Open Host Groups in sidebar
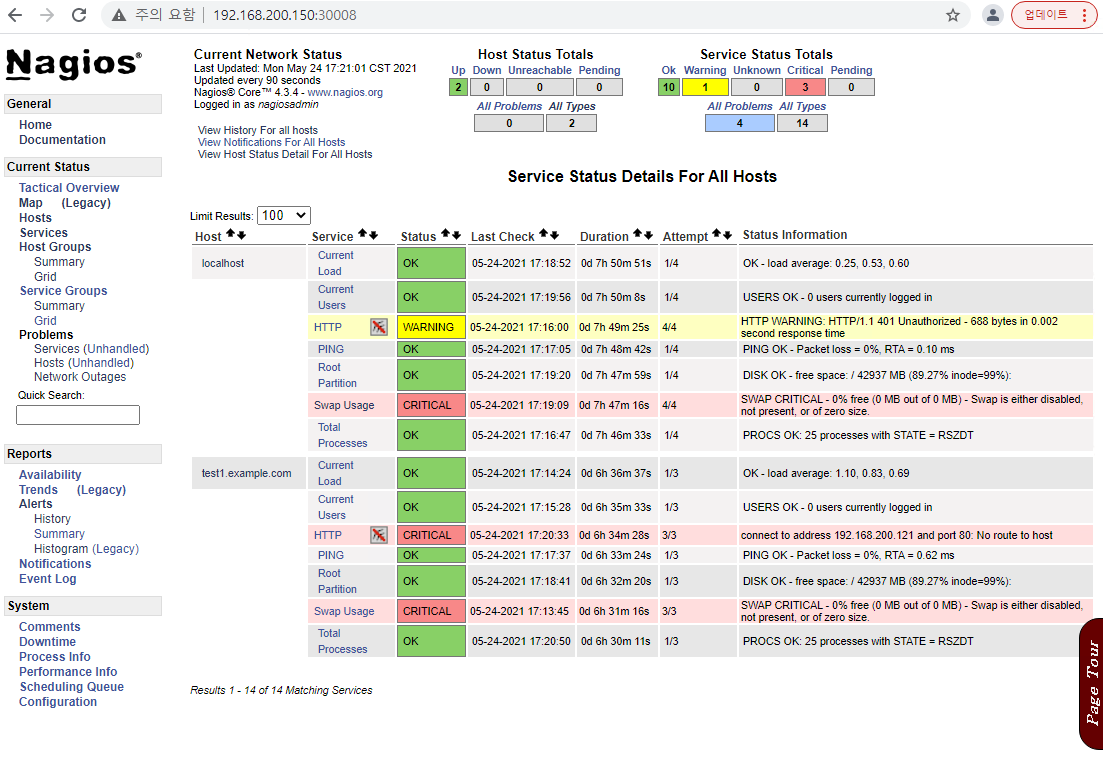Image resolution: width=1103 pixels, height=766 pixels. click(55, 247)
